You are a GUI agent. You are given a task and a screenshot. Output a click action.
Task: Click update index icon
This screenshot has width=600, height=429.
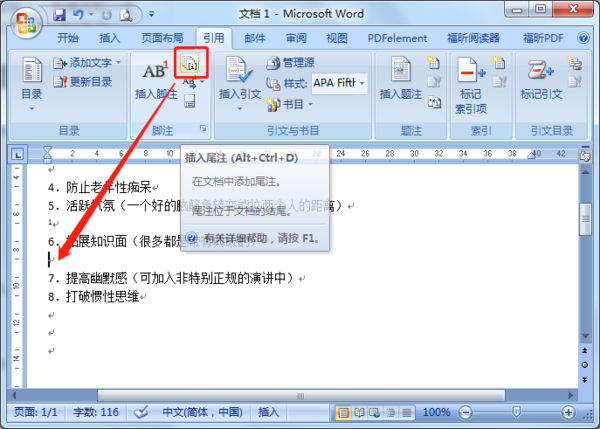(499, 82)
